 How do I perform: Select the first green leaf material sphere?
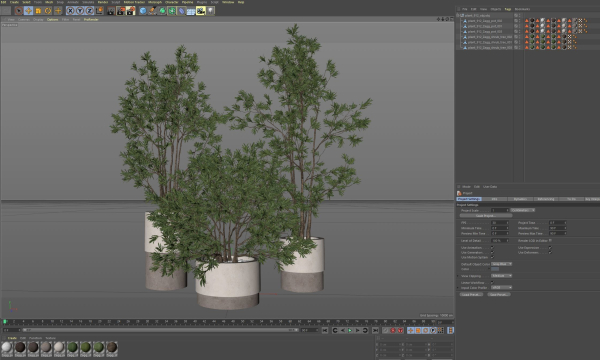click(72, 348)
